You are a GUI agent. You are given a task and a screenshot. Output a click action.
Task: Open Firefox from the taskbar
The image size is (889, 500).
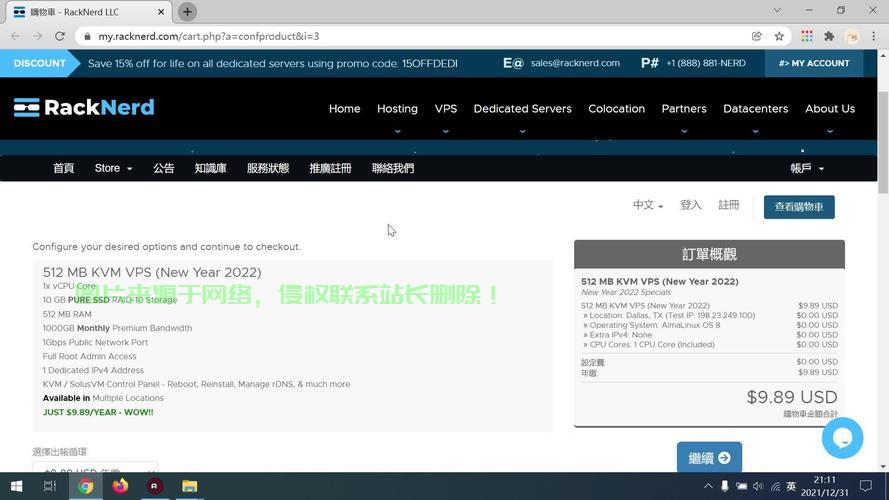pos(120,487)
